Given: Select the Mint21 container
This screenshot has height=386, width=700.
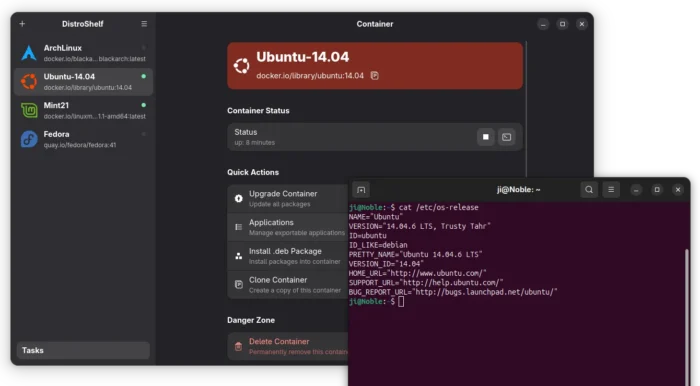Looking at the screenshot, I should pos(83,110).
